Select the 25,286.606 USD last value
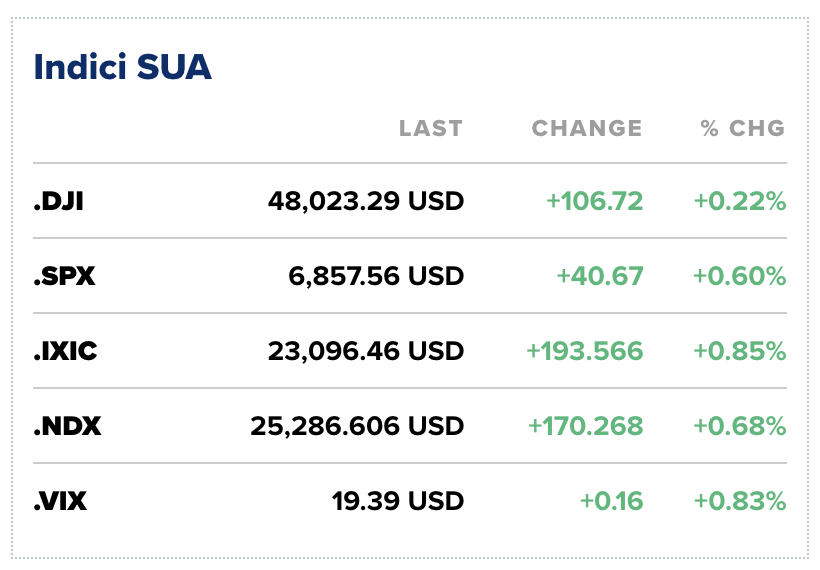This screenshot has width=820, height=570. (x=357, y=426)
